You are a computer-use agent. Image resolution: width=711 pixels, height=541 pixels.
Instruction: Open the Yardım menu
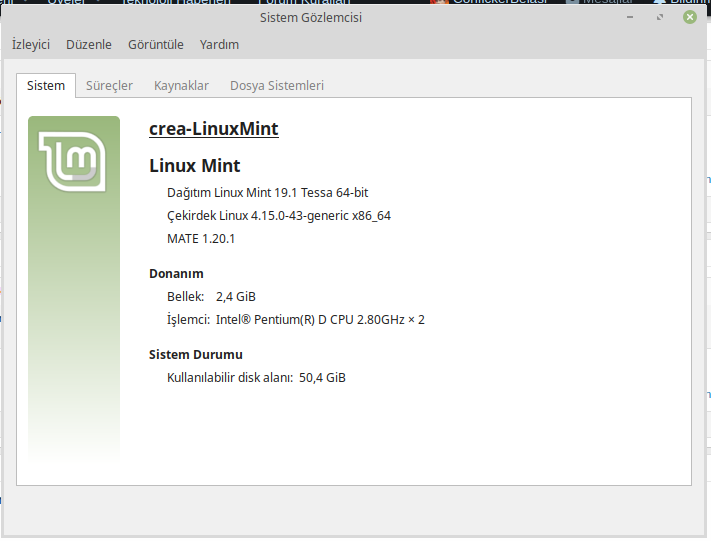click(219, 44)
